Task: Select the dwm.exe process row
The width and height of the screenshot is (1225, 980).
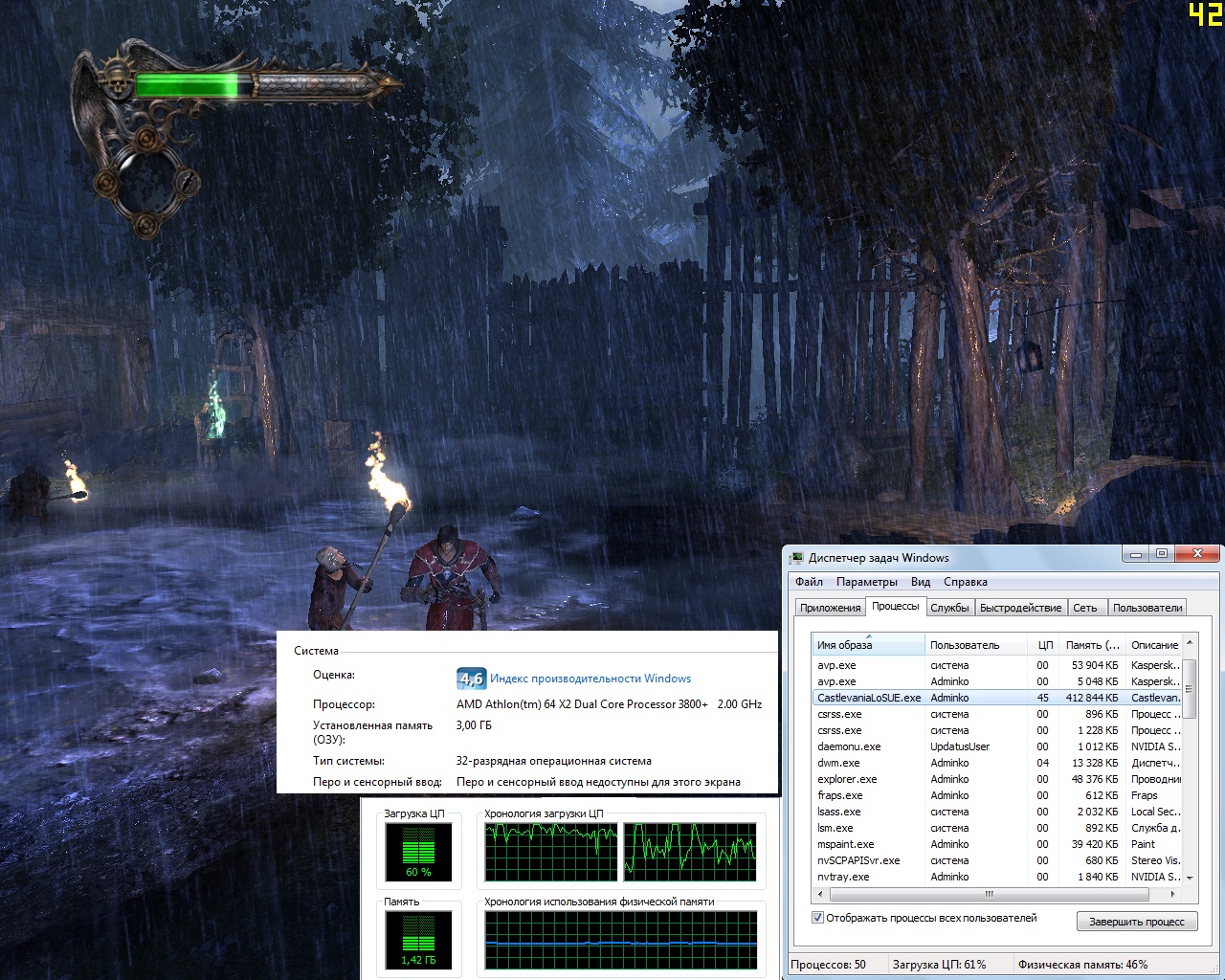Action: (997, 763)
